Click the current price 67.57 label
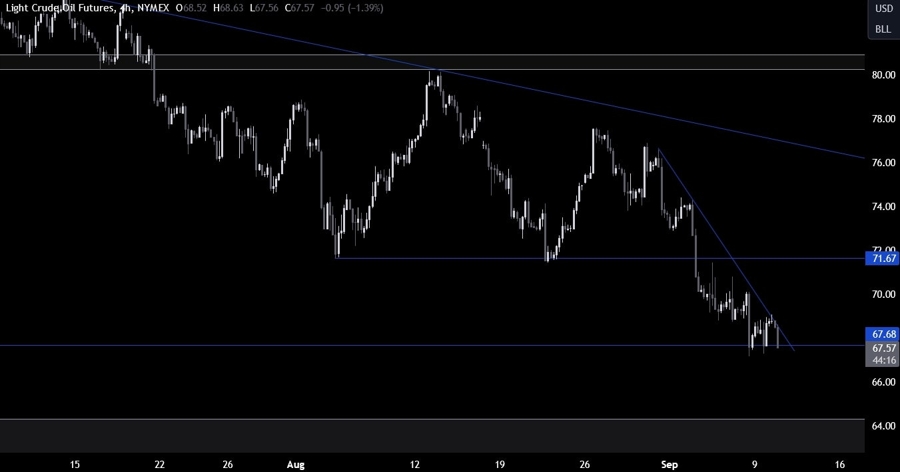The height and width of the screenshot is (472, 900). pos(882,348)
